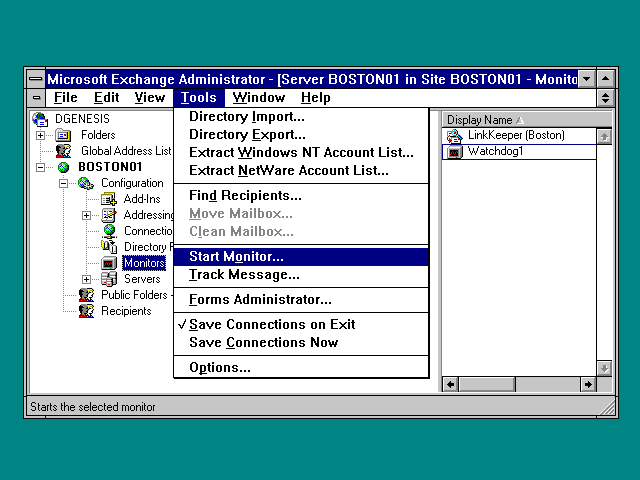Open the Help menu
Image resolution: width=640 pixels, height=480 pixels.
point(316,98)
